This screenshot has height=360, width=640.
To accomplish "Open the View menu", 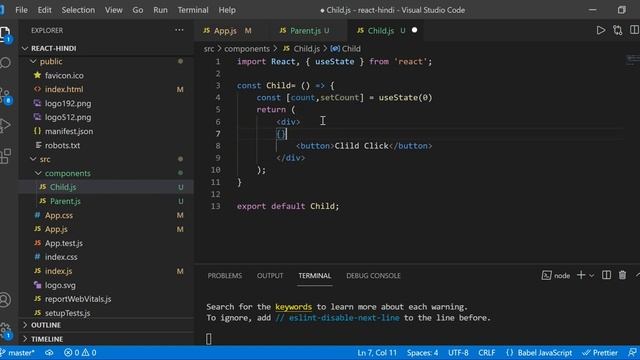I will tap(113, 10).
